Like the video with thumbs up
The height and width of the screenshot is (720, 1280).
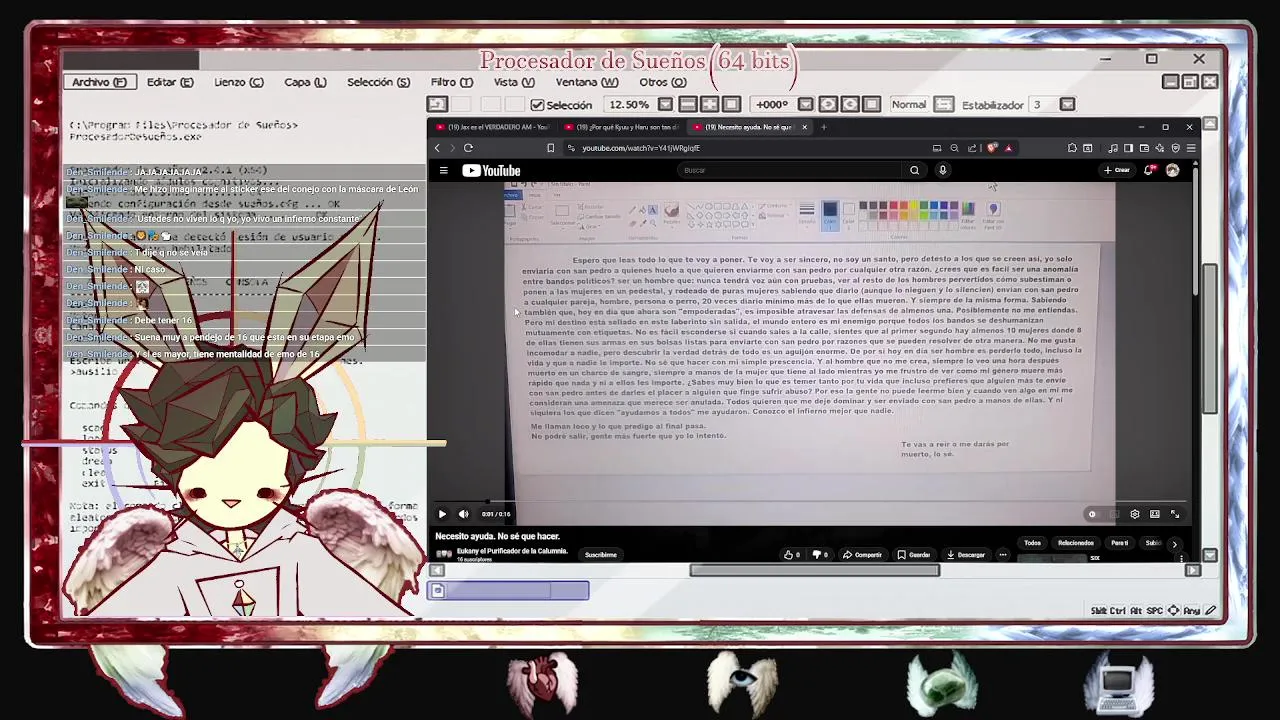[x=791, y=555]
